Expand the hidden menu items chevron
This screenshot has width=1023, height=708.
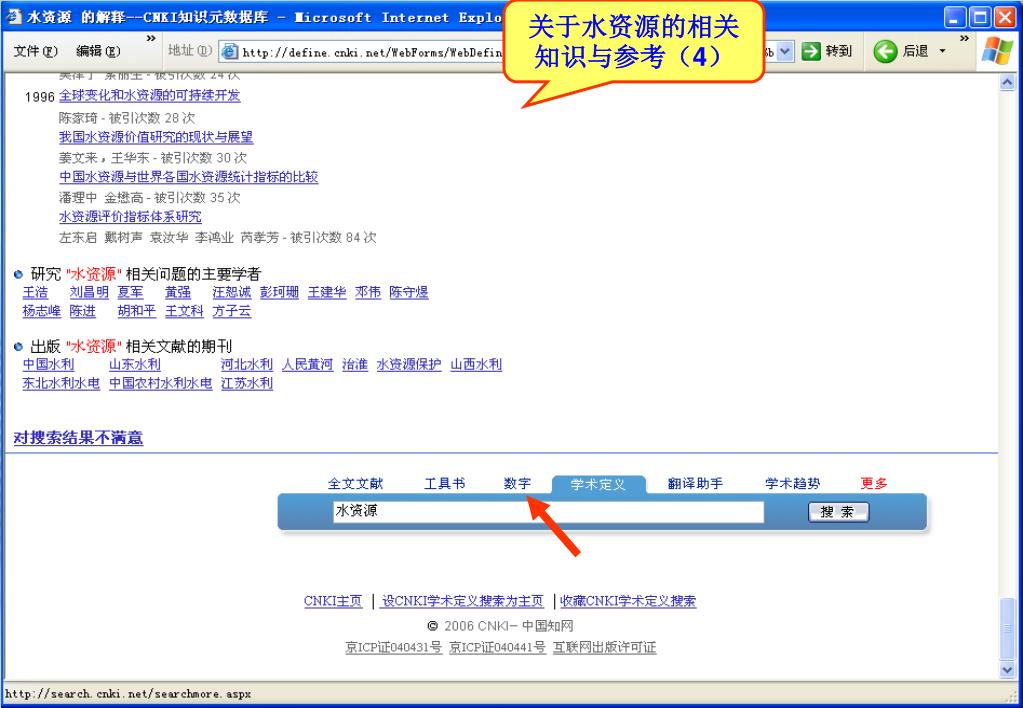(x=151, y=39)
